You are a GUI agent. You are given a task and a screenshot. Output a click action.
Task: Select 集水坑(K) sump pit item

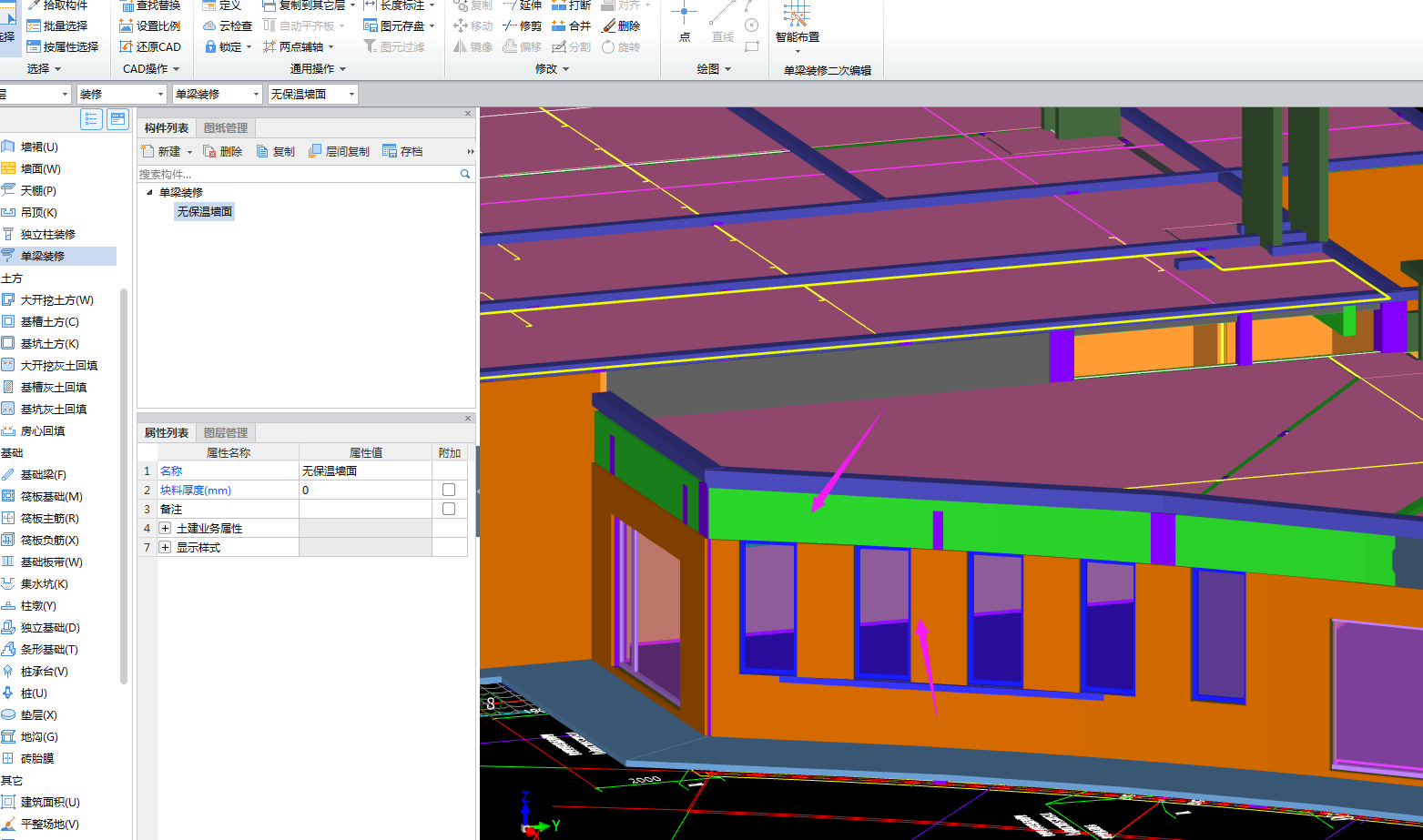pos(36,583)
